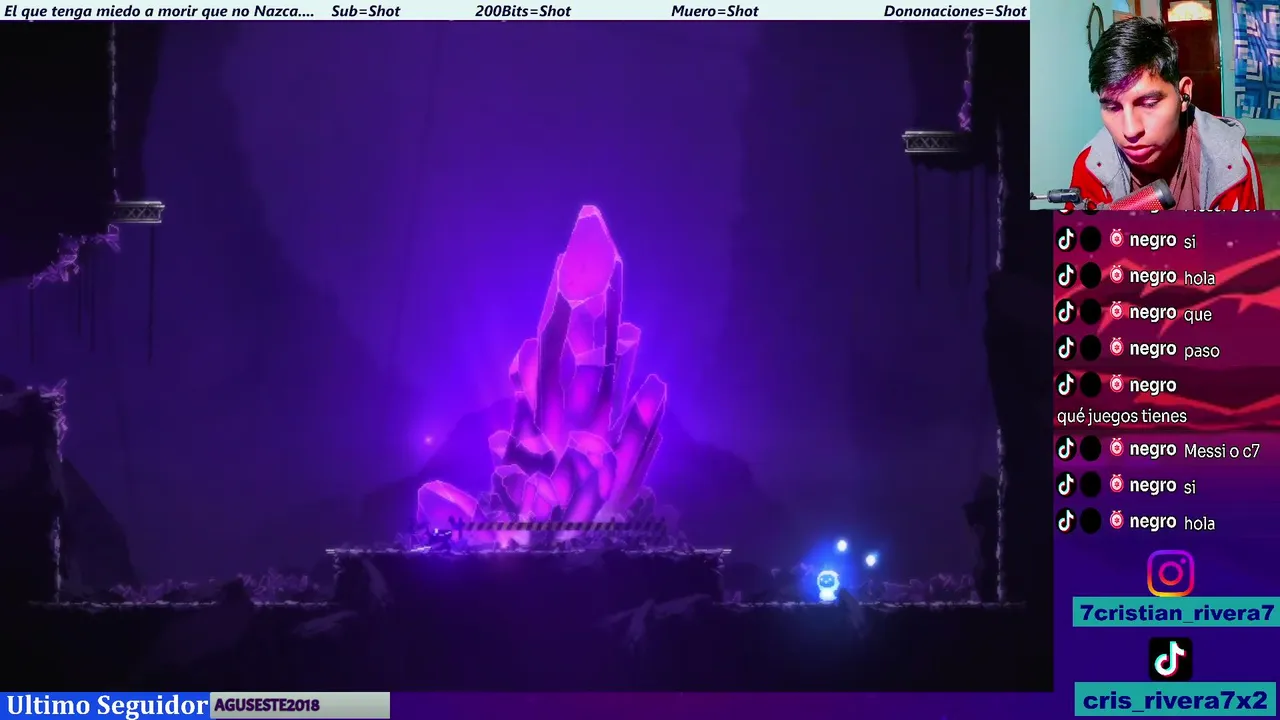
Task: Click the large TikTok logo above cris_rivera7x2
Action: click(x=1170, y=658)
